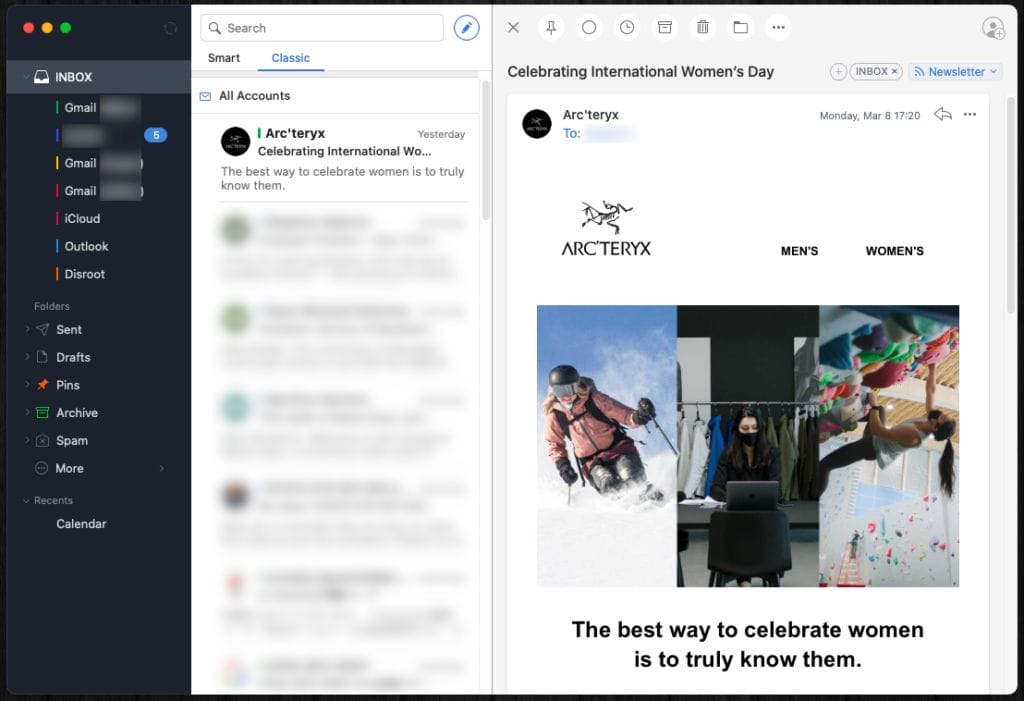Delete the email with the trash icon
The height and width of the screenshot is (701, 1024).
click(x=703, y=28)
